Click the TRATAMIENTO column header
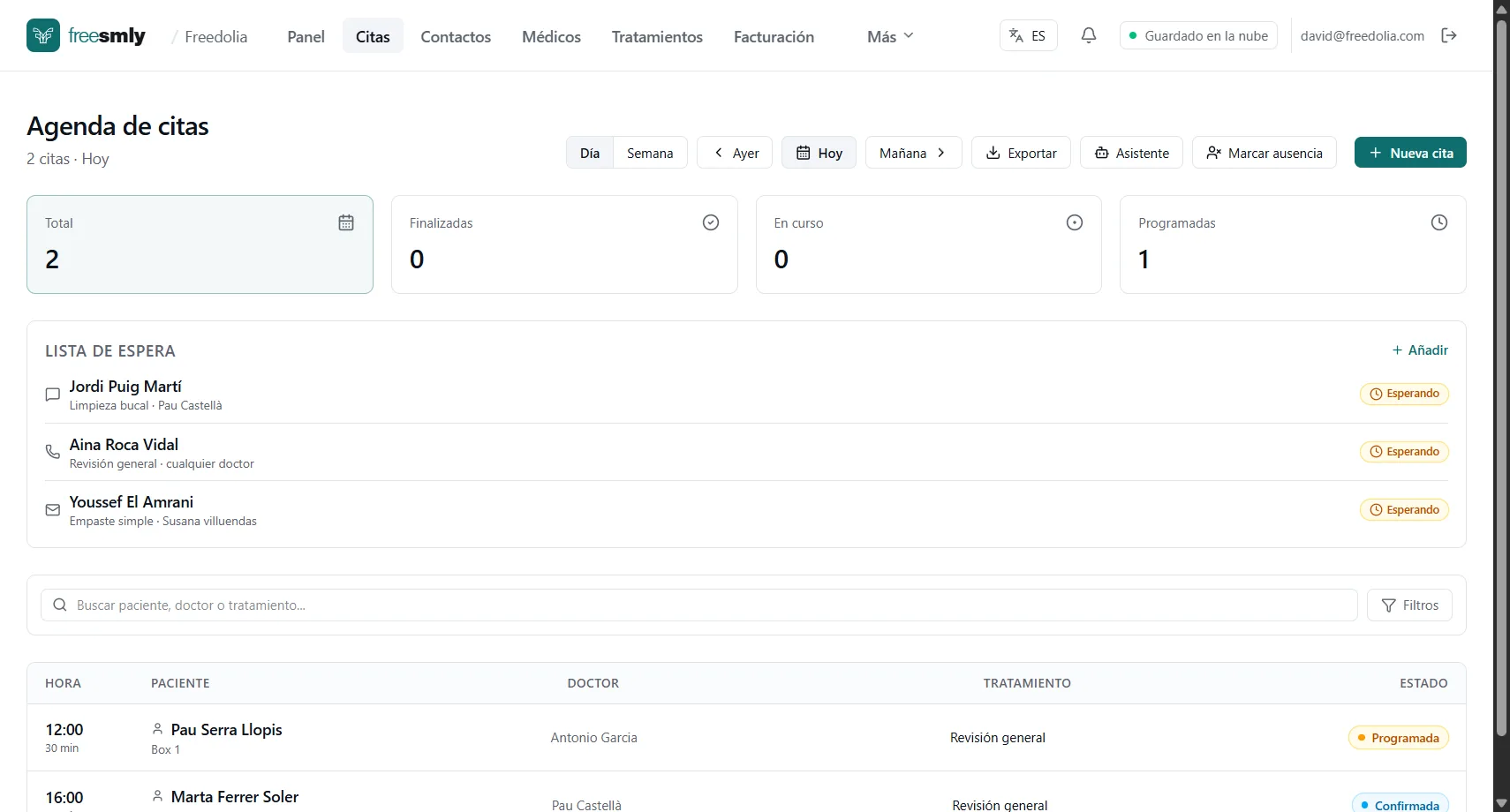Screen dimensions: 1510x812 [x=1027, y=683]
